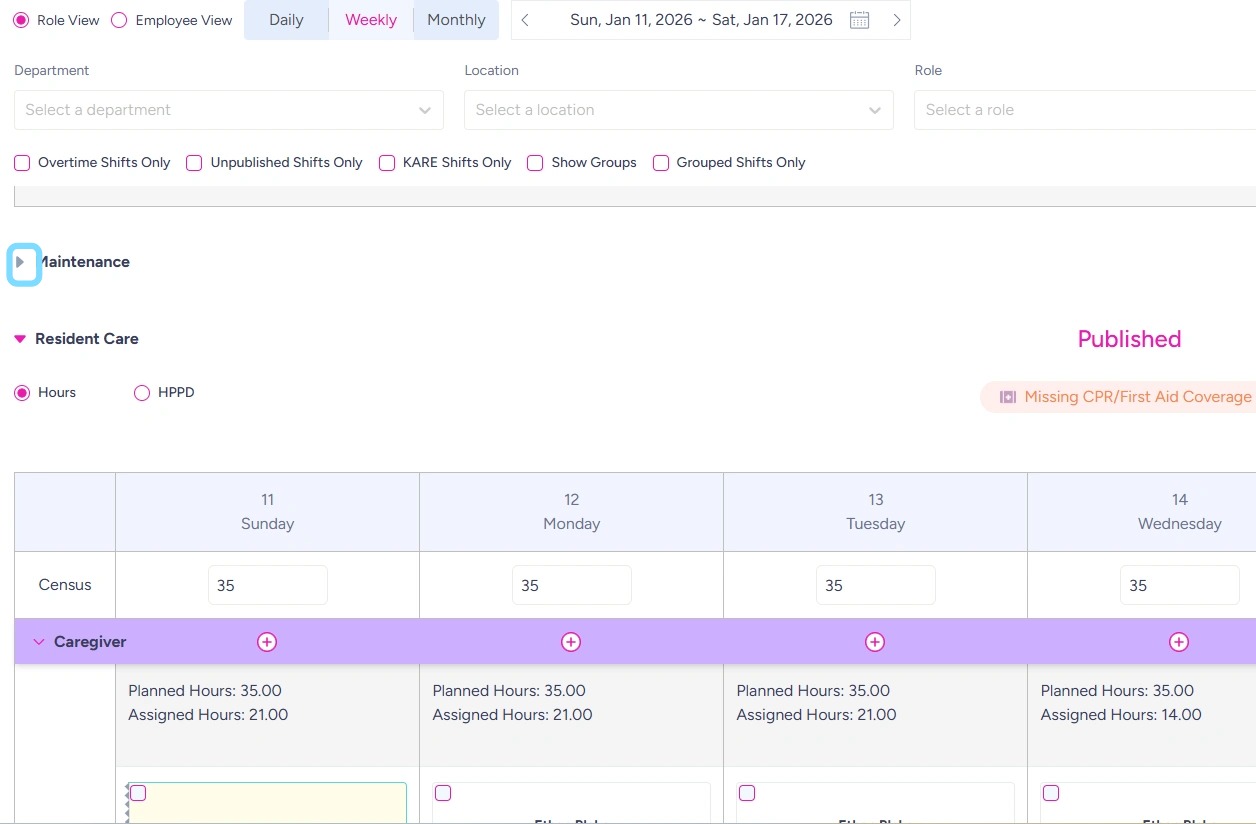Click the Missing CPR/First Aid Coverage icon

pyautogui.click(x=1008, y=397)
